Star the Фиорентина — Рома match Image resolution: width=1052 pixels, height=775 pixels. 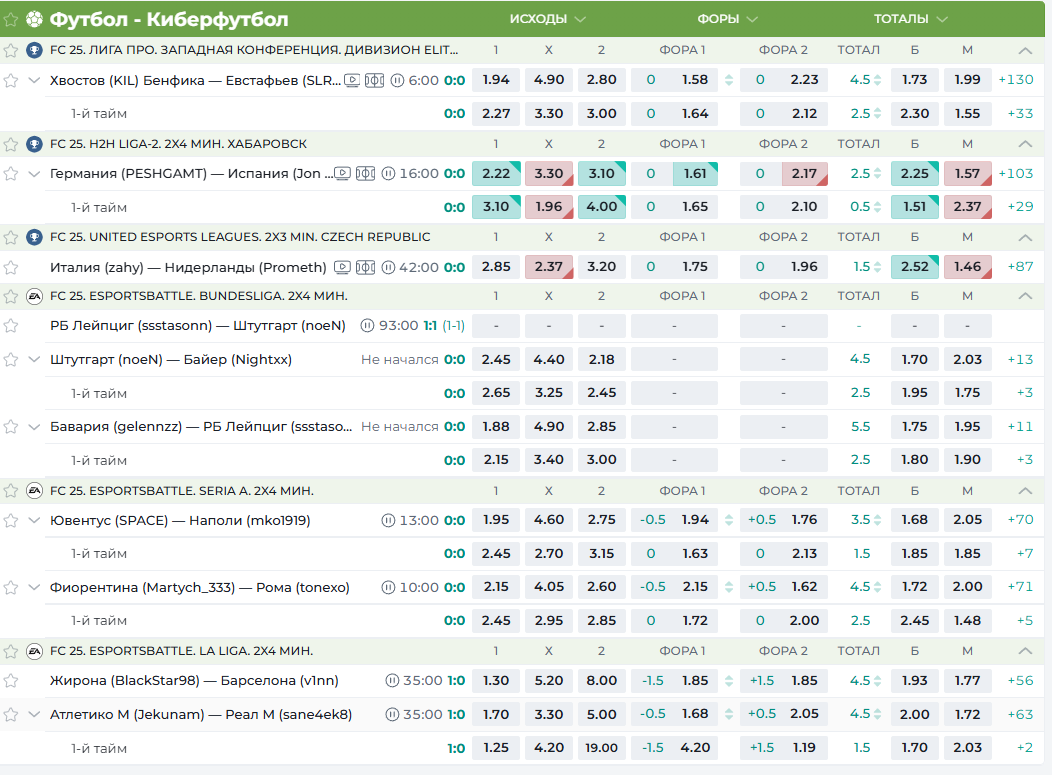pyautogui.click(x=11, y=587)
